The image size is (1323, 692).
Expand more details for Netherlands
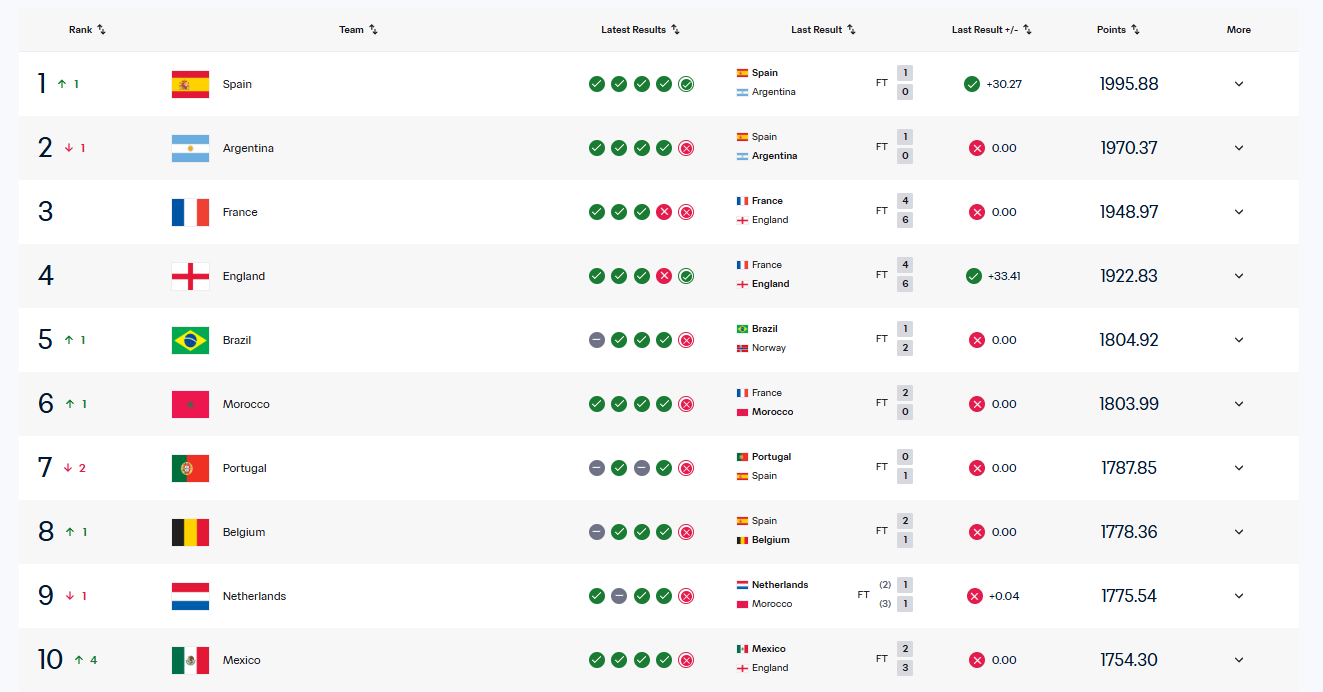[1239, 596]
